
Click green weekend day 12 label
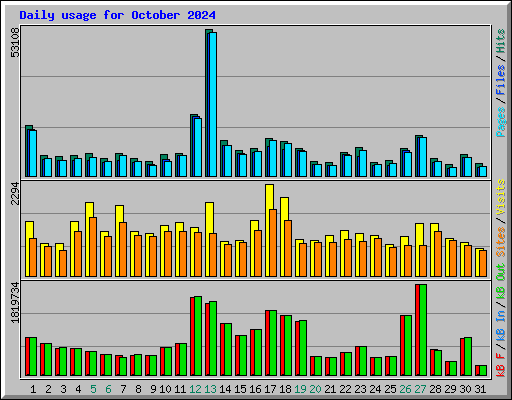[x=195, y=389]
